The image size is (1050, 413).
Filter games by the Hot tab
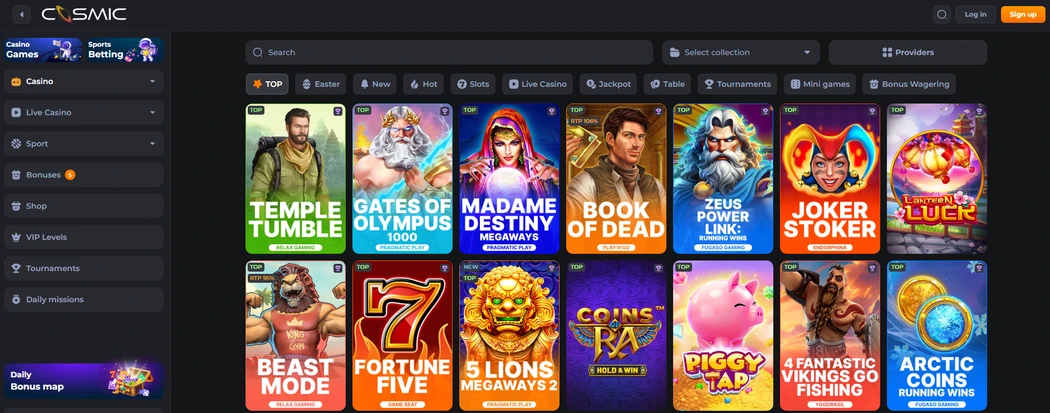(423, 84)
